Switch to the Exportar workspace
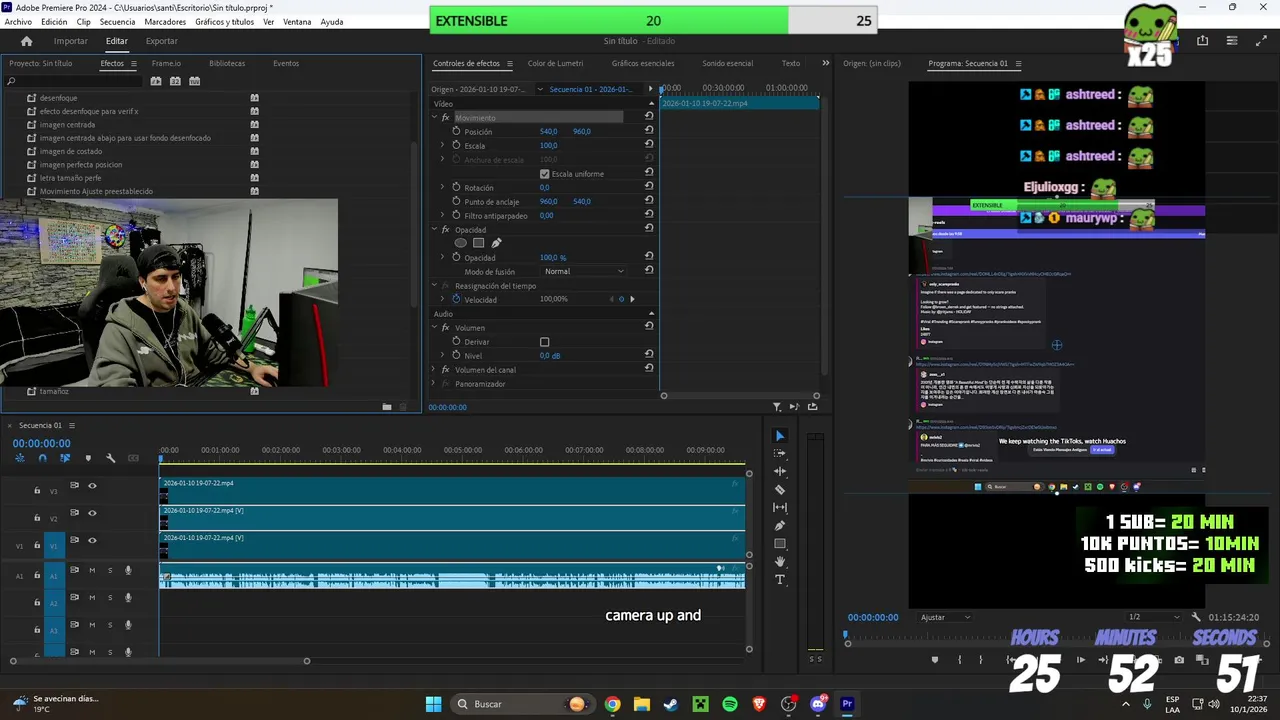The height and width of the screenshot is (720, 1280). (161, 41)
